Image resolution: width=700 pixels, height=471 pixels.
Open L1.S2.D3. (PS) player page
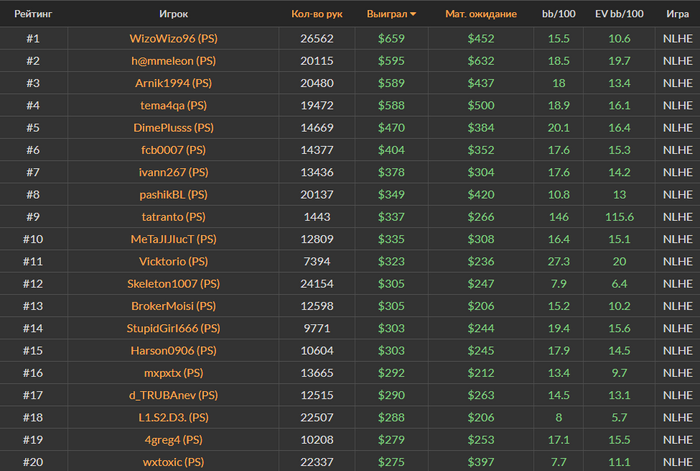tap(173, 417)
